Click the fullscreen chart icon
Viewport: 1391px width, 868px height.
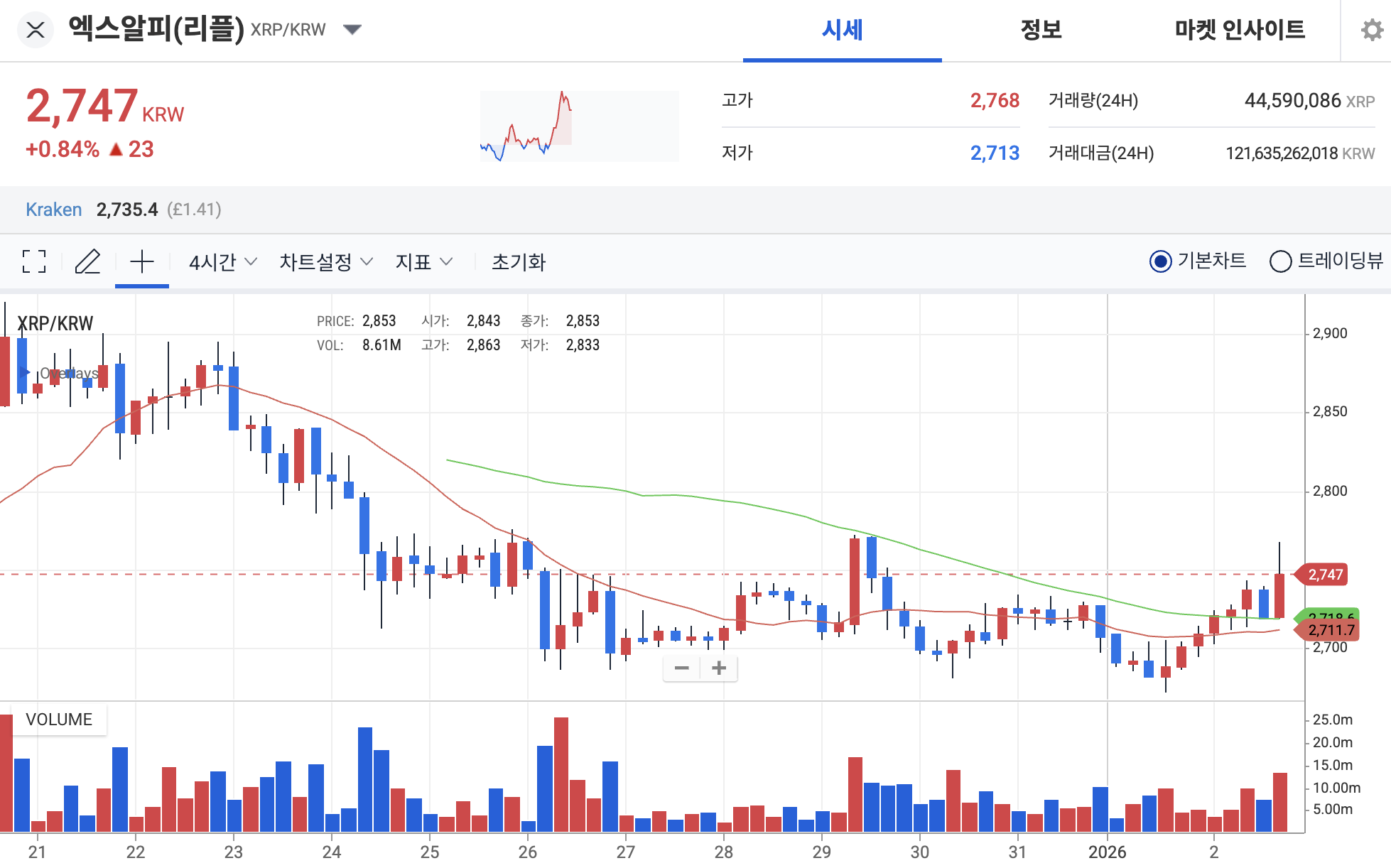coord(33,261)
